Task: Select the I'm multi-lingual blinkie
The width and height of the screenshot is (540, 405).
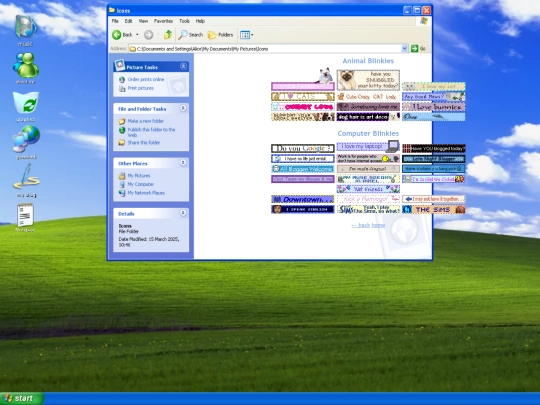Action: click(x=368, y=169)
